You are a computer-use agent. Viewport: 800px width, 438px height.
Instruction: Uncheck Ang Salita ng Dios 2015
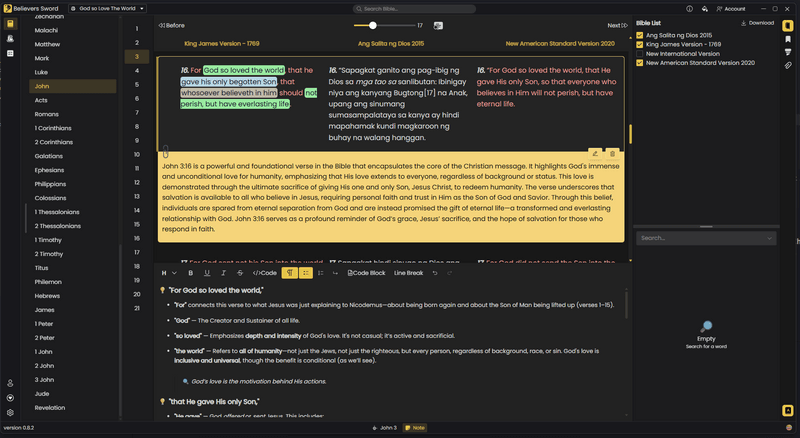[639, 35]
